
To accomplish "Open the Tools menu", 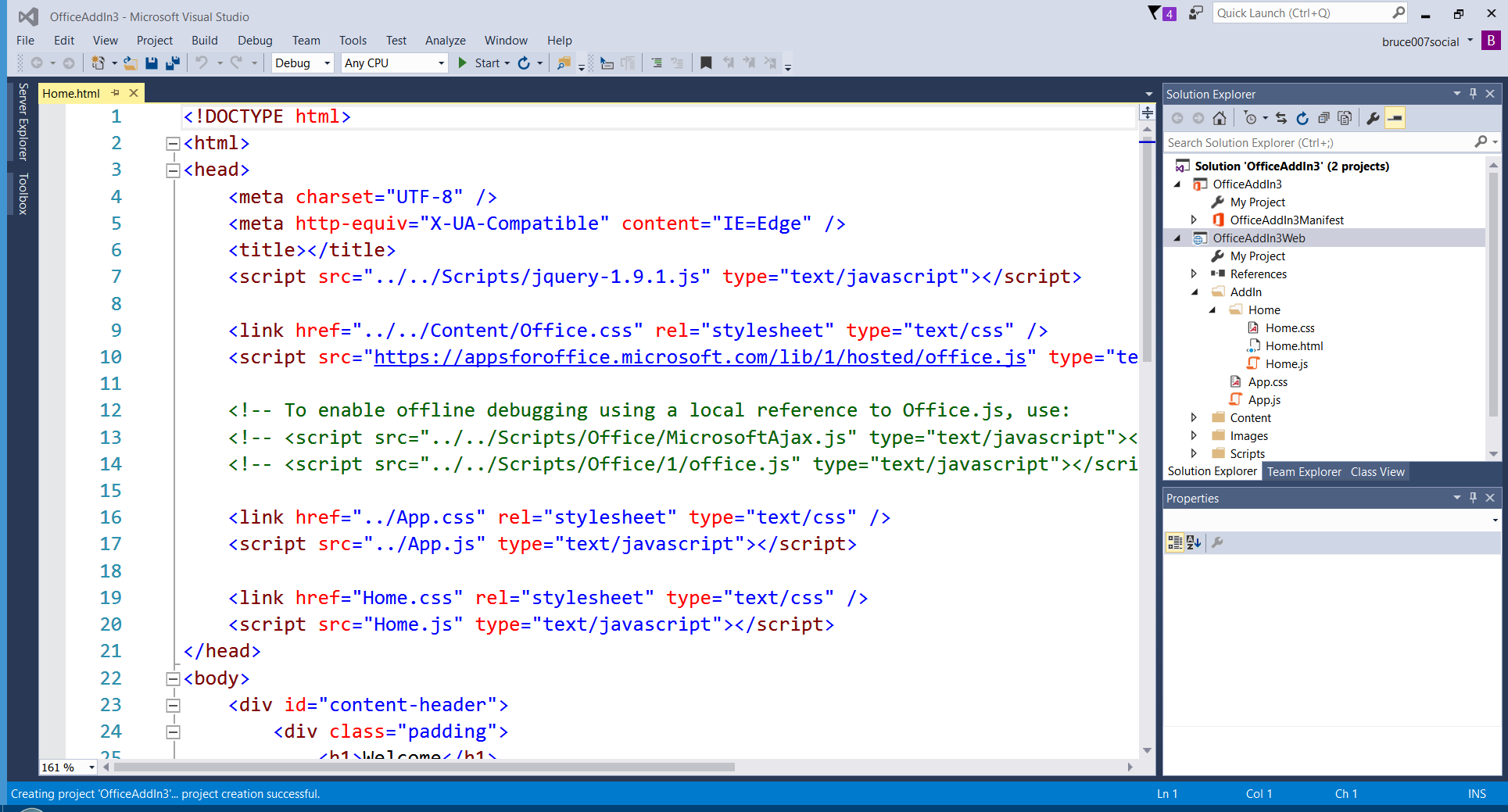I will point(353,41).
